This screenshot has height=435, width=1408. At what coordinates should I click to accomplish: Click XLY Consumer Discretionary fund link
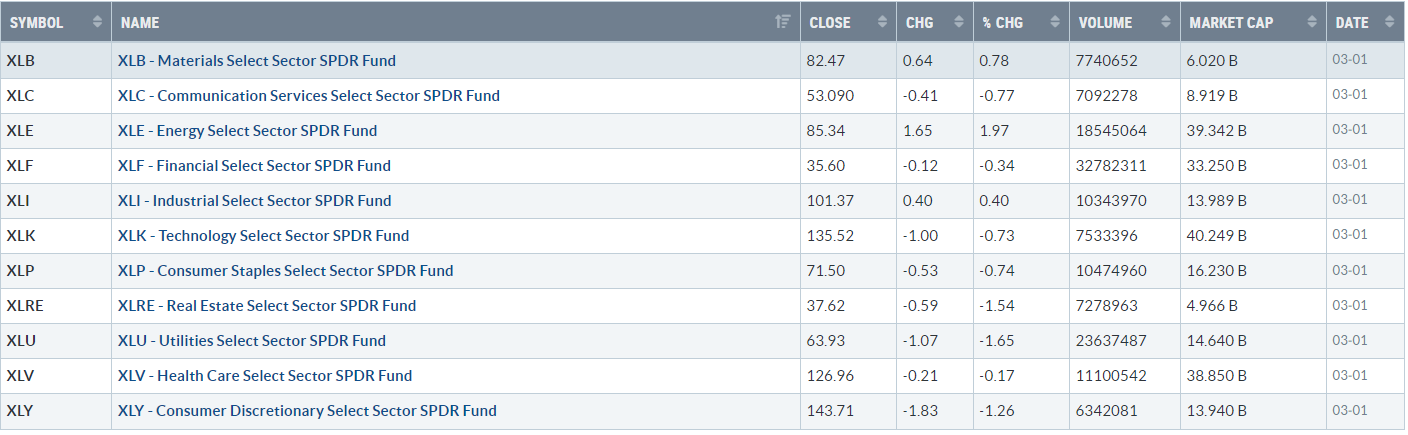307,411
